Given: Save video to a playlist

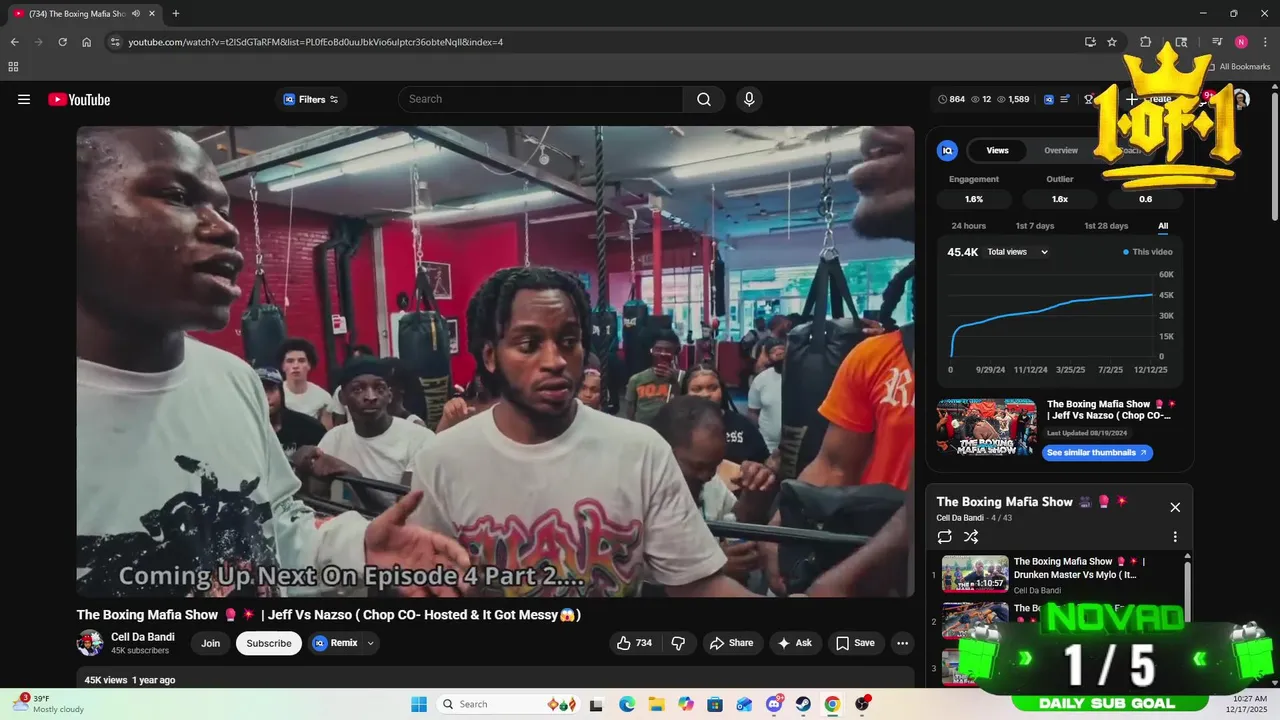Looking at the screenshot, I should point(856,643).
